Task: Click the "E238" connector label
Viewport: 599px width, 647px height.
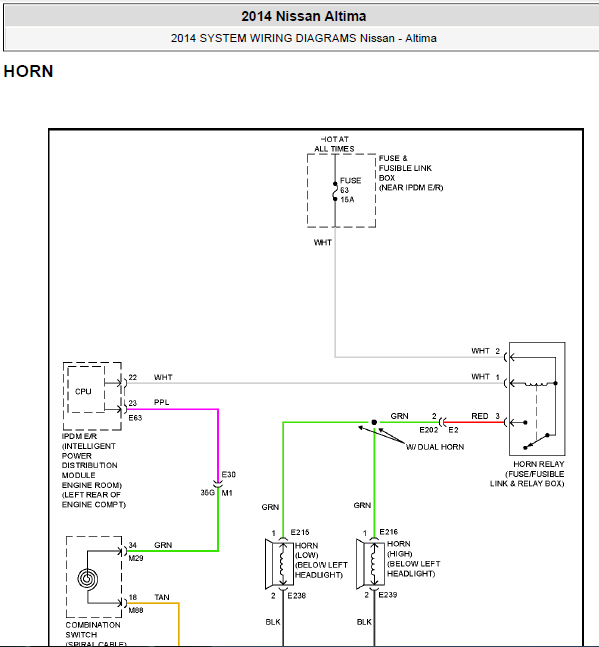Action: (x=297, y=595)
